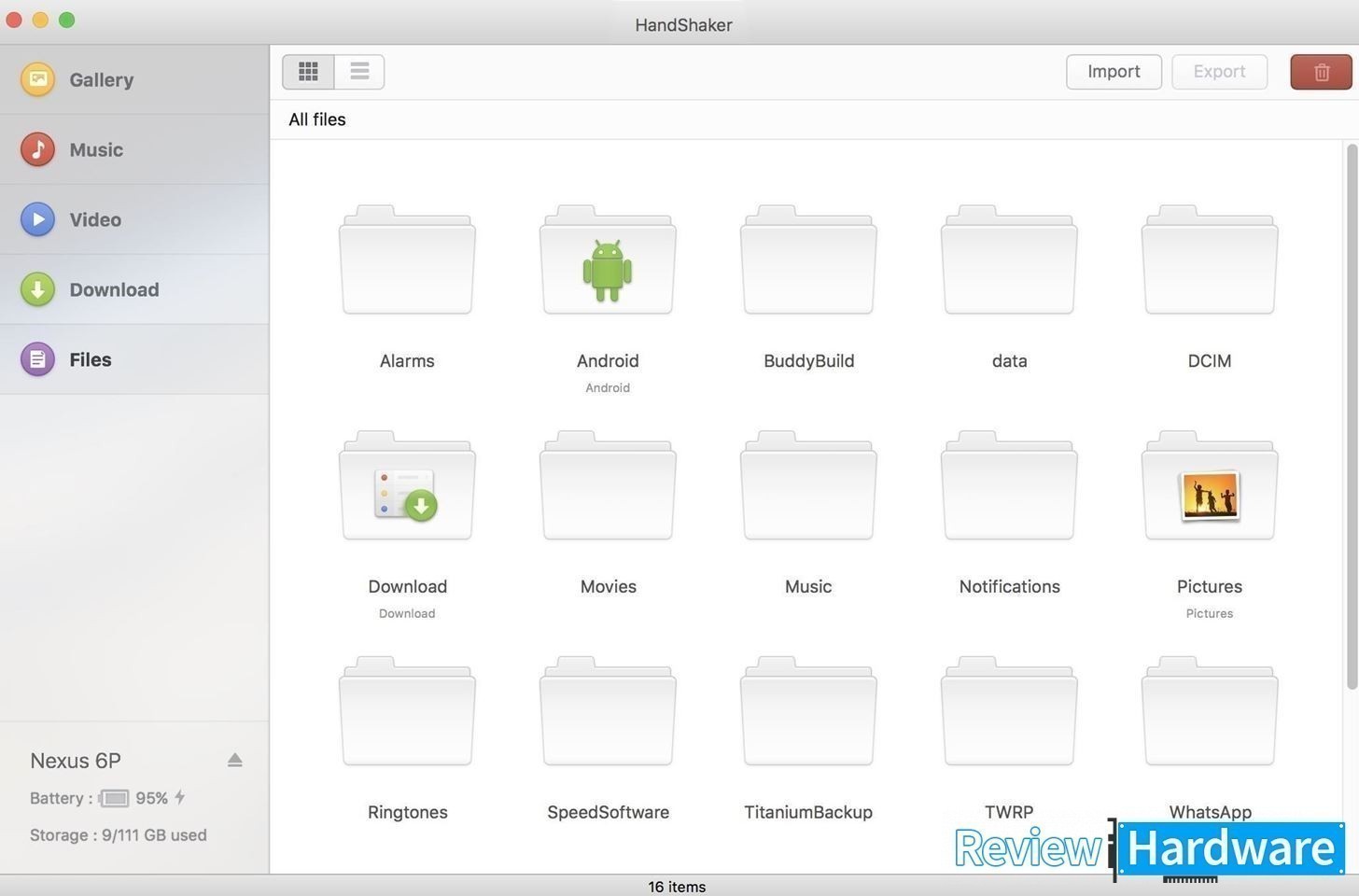1359x896 pixels.
Task: Click the TitaniumBackup folder name label
Action: (808, 813)
